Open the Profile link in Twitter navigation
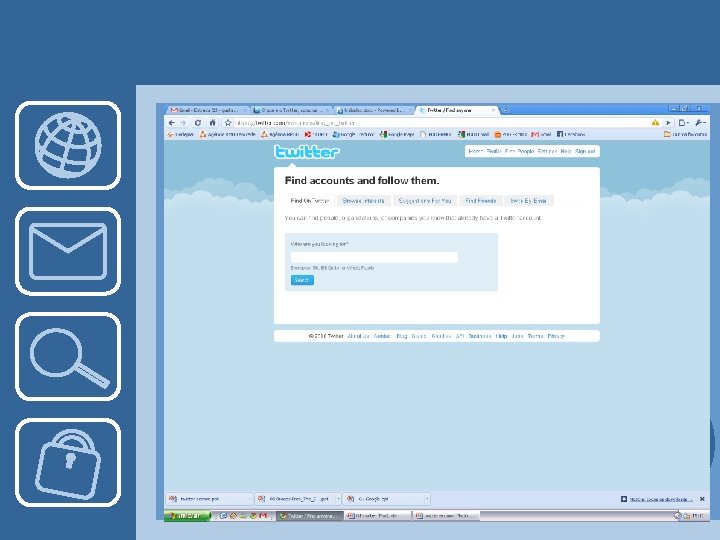 [x=494, y=151]
